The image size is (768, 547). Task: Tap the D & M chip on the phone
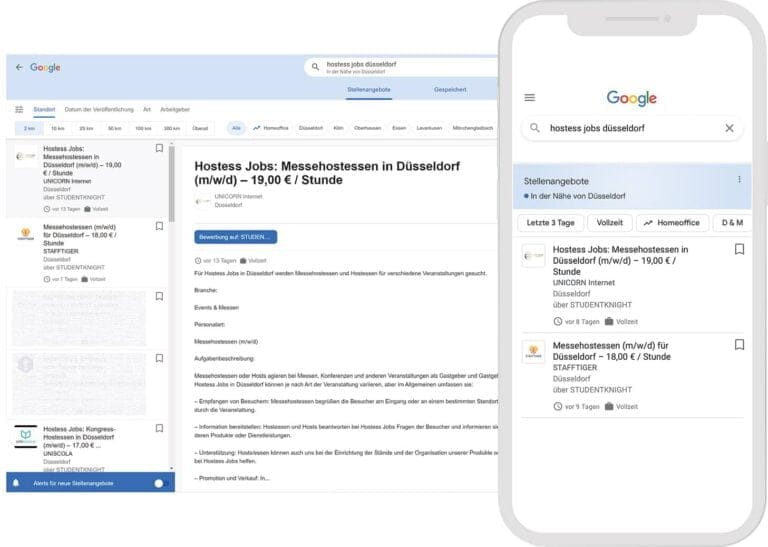click(732, 222)
